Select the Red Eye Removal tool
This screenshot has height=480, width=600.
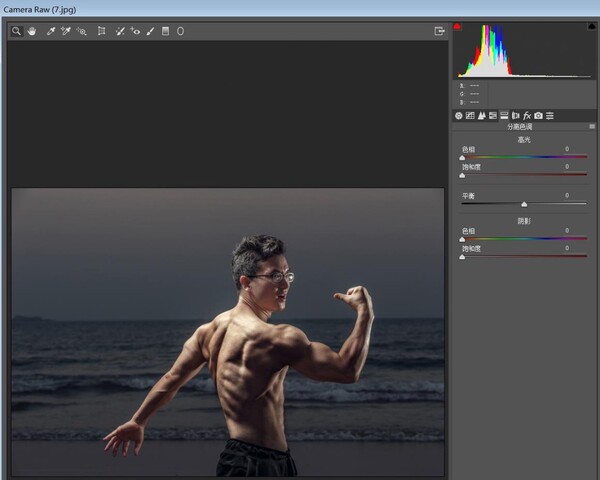pyautogui.click(x=135, y=31)
